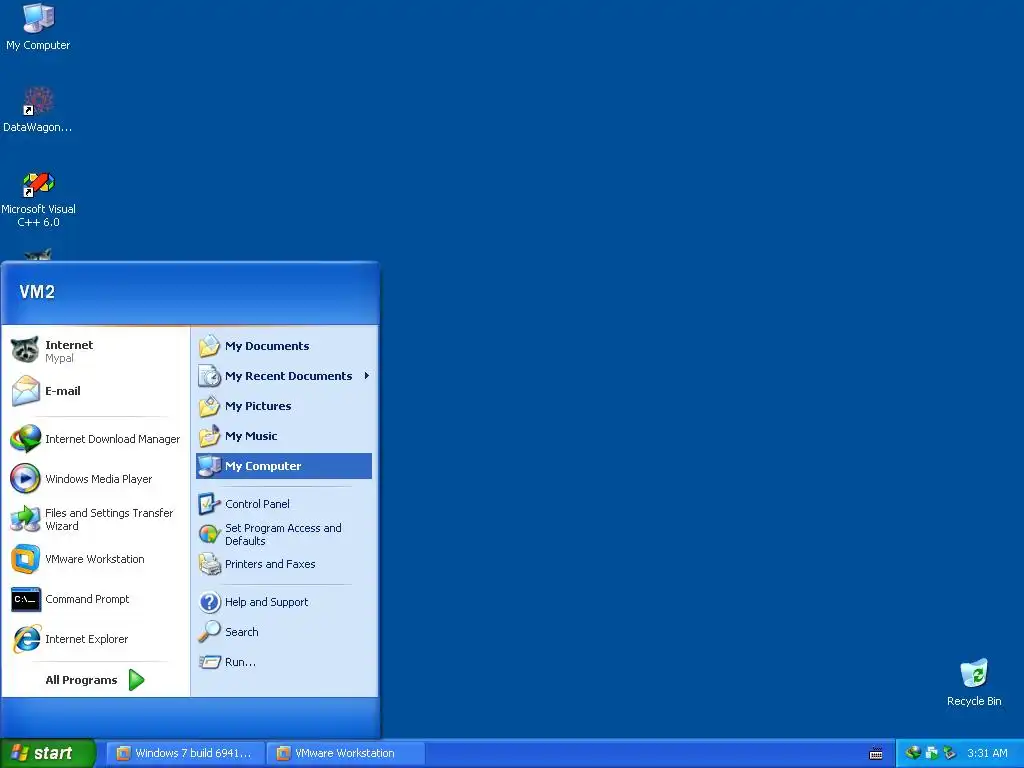Image resolution: width=1024 pixels, height=768 pixels.
Task: Open the Run... dialog
Action: tap(284, 662)
